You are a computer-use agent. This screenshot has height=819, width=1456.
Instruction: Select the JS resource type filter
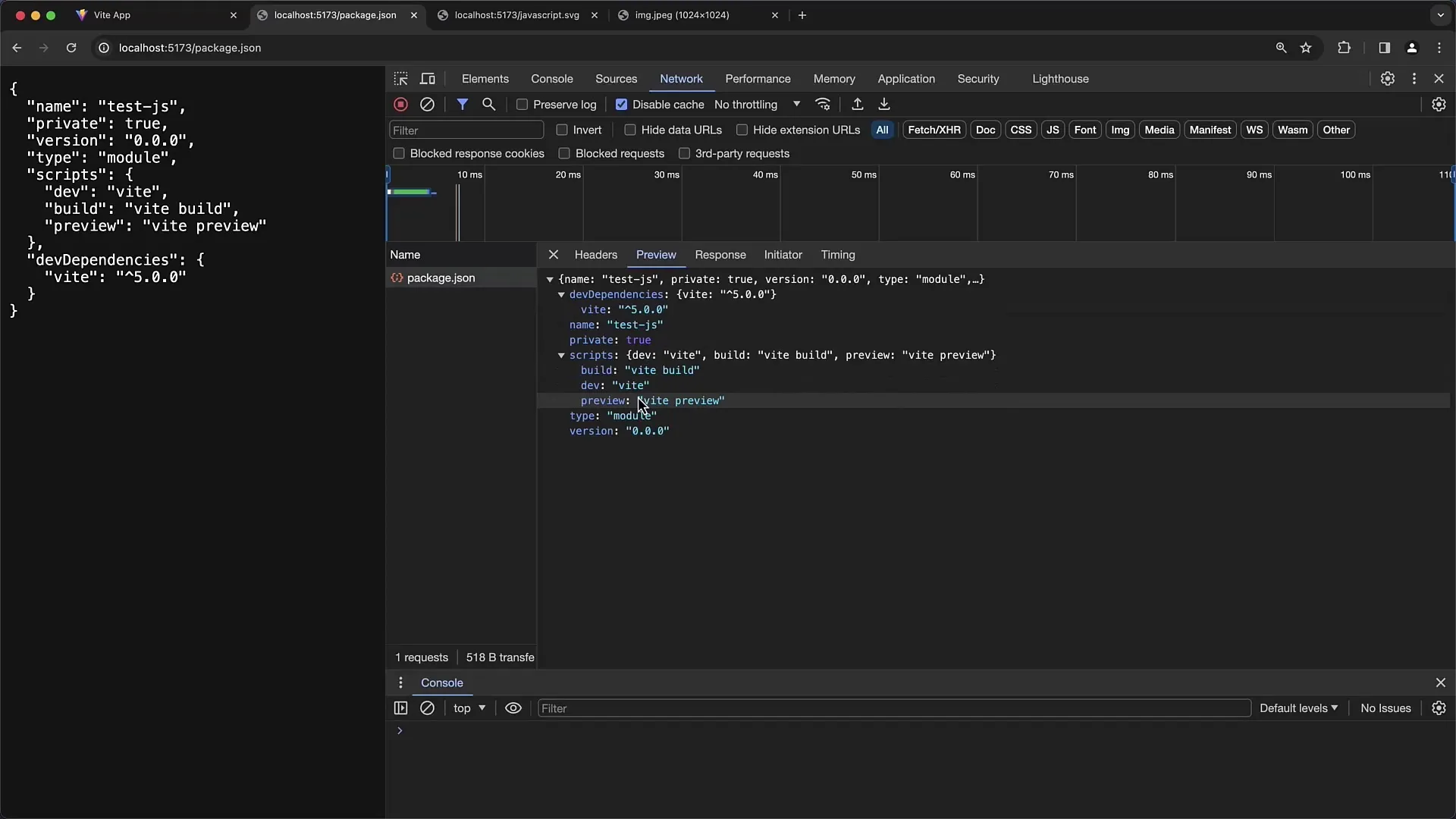coord(1053,129)
